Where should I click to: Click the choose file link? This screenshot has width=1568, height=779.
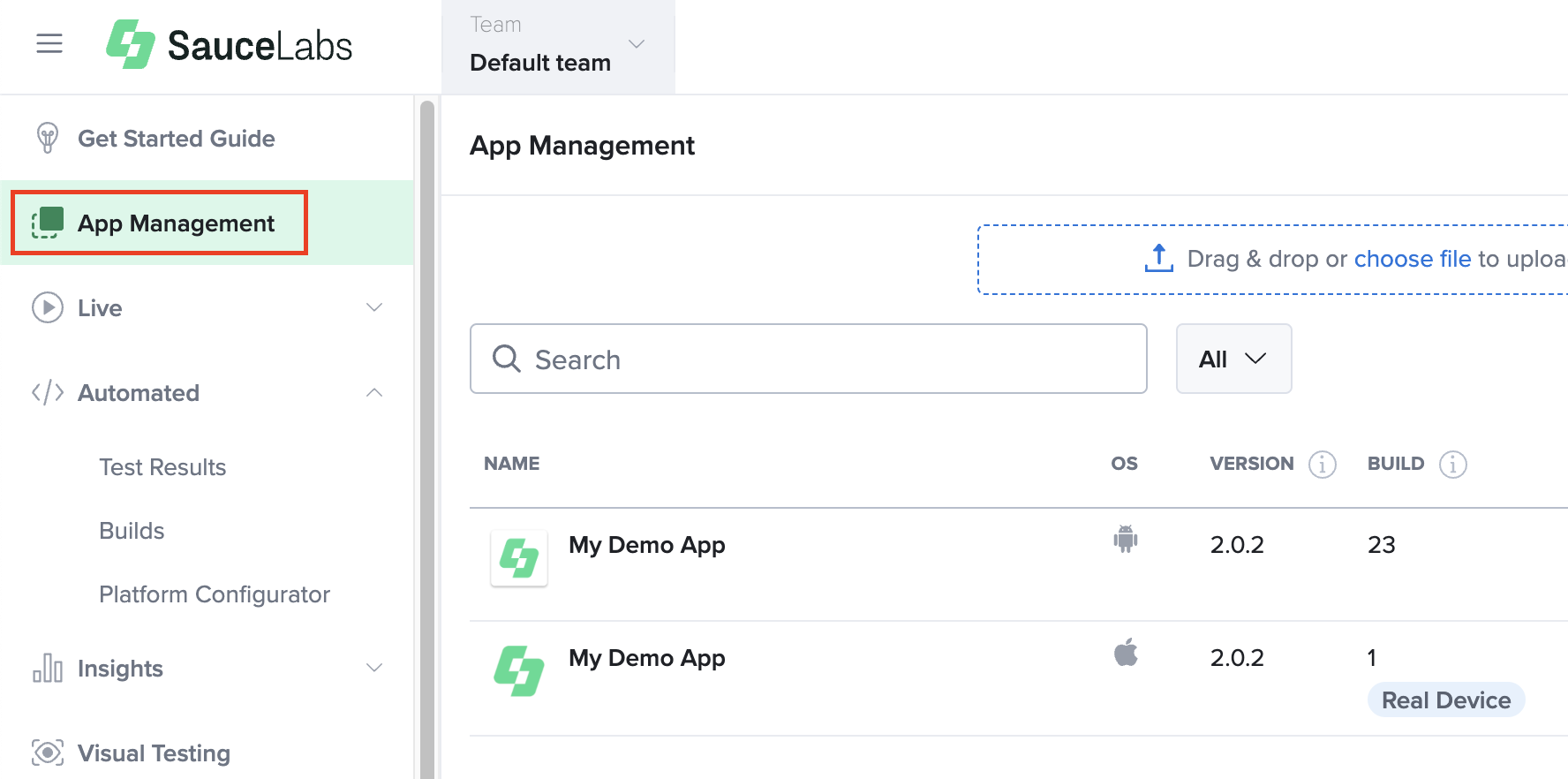pyautogui.click(x=1412, y=259)
